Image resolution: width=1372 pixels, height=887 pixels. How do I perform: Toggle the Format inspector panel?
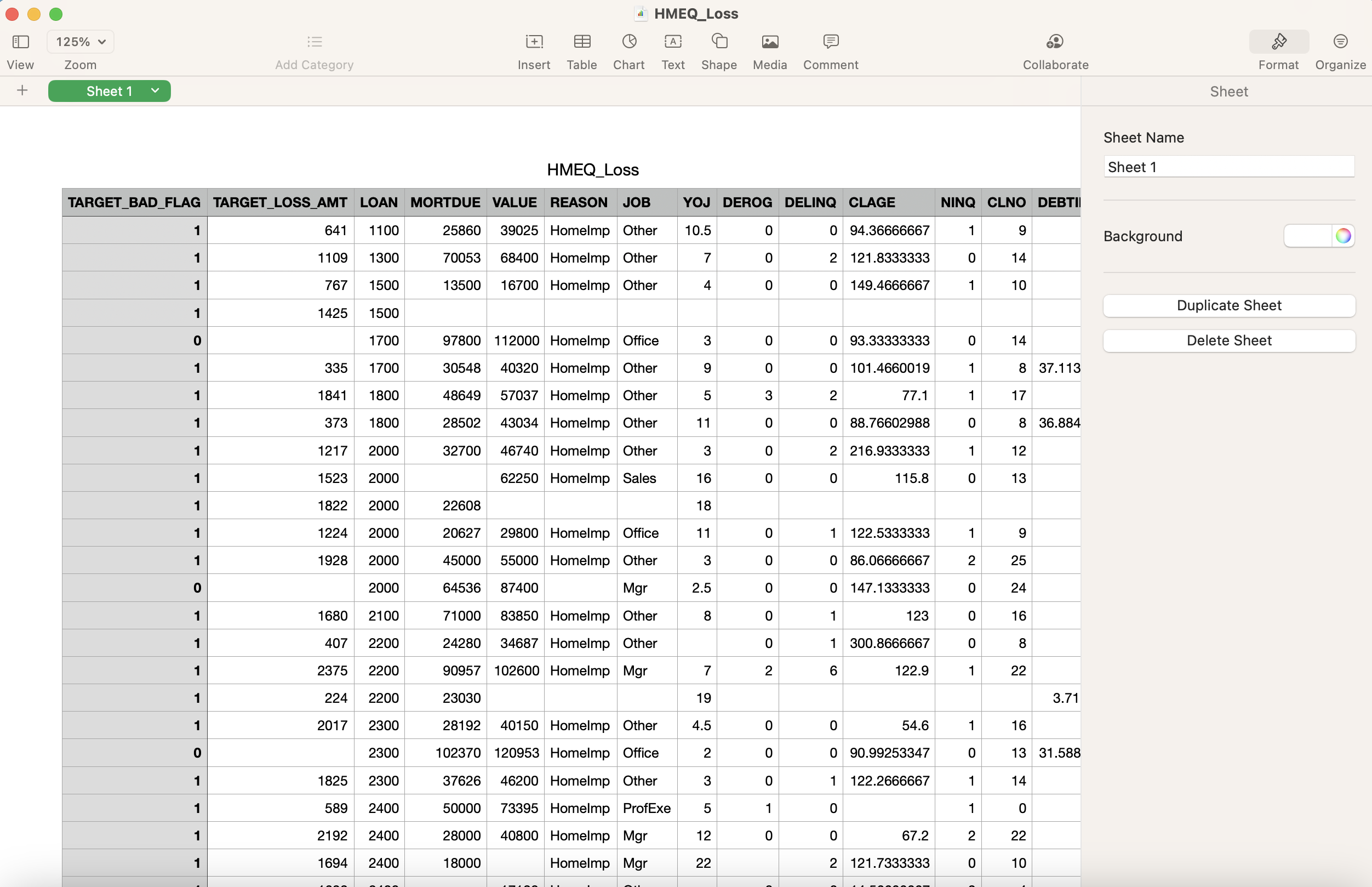(x=1278, y=42)
